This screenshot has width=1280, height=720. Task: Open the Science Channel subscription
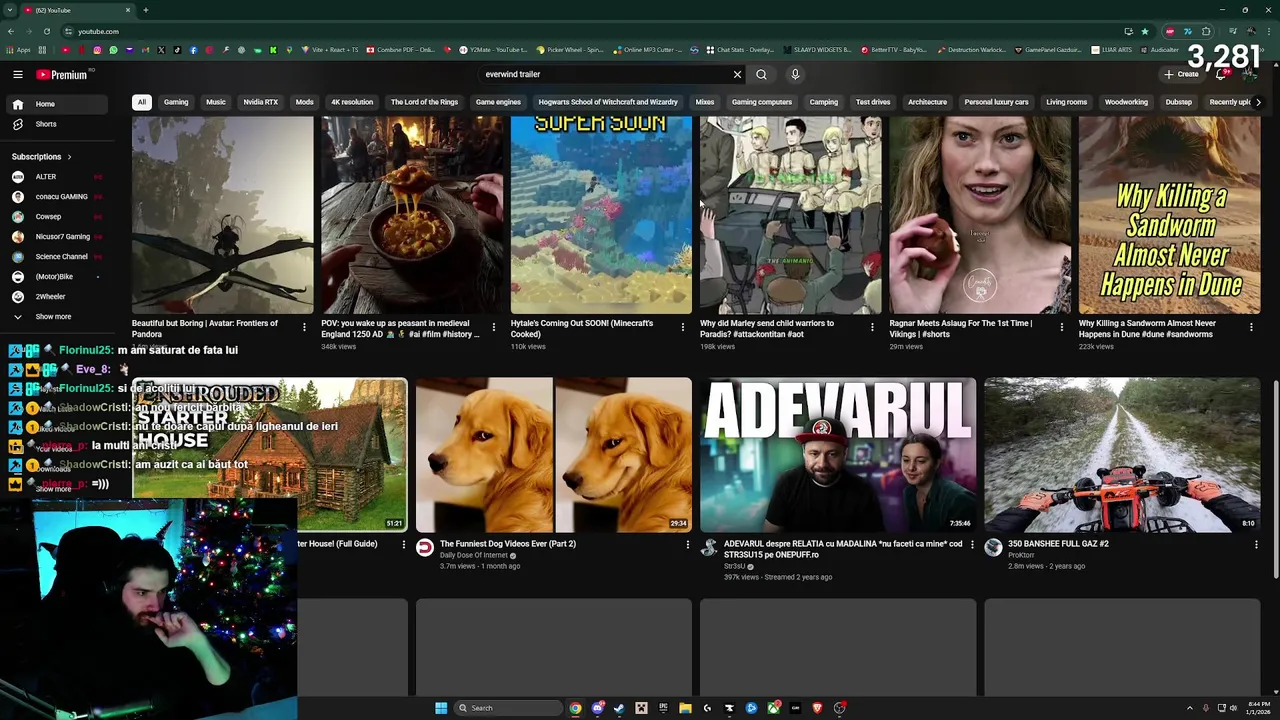pos(58,256)
